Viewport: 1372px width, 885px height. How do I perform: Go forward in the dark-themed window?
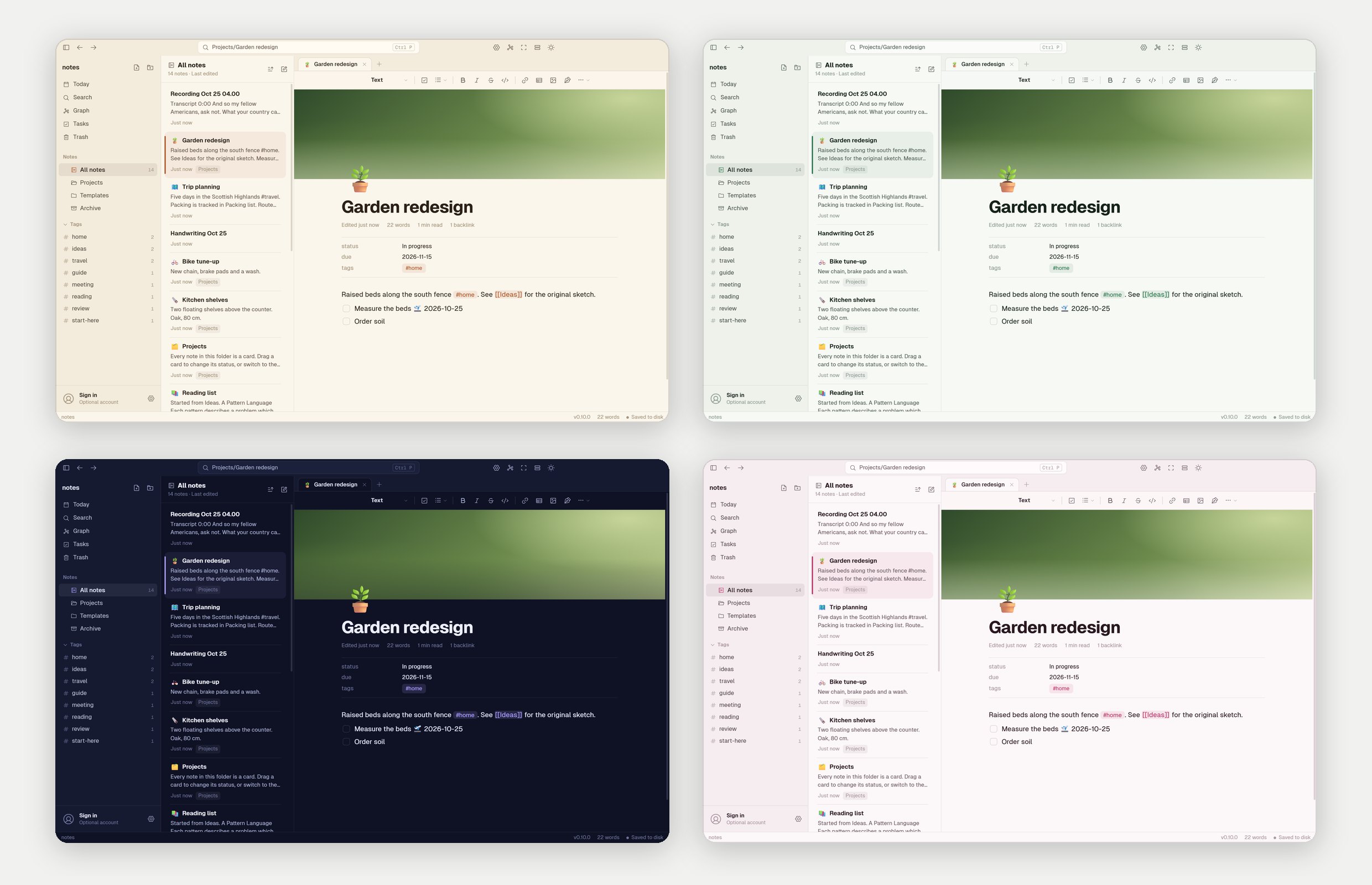coord(93,468)
